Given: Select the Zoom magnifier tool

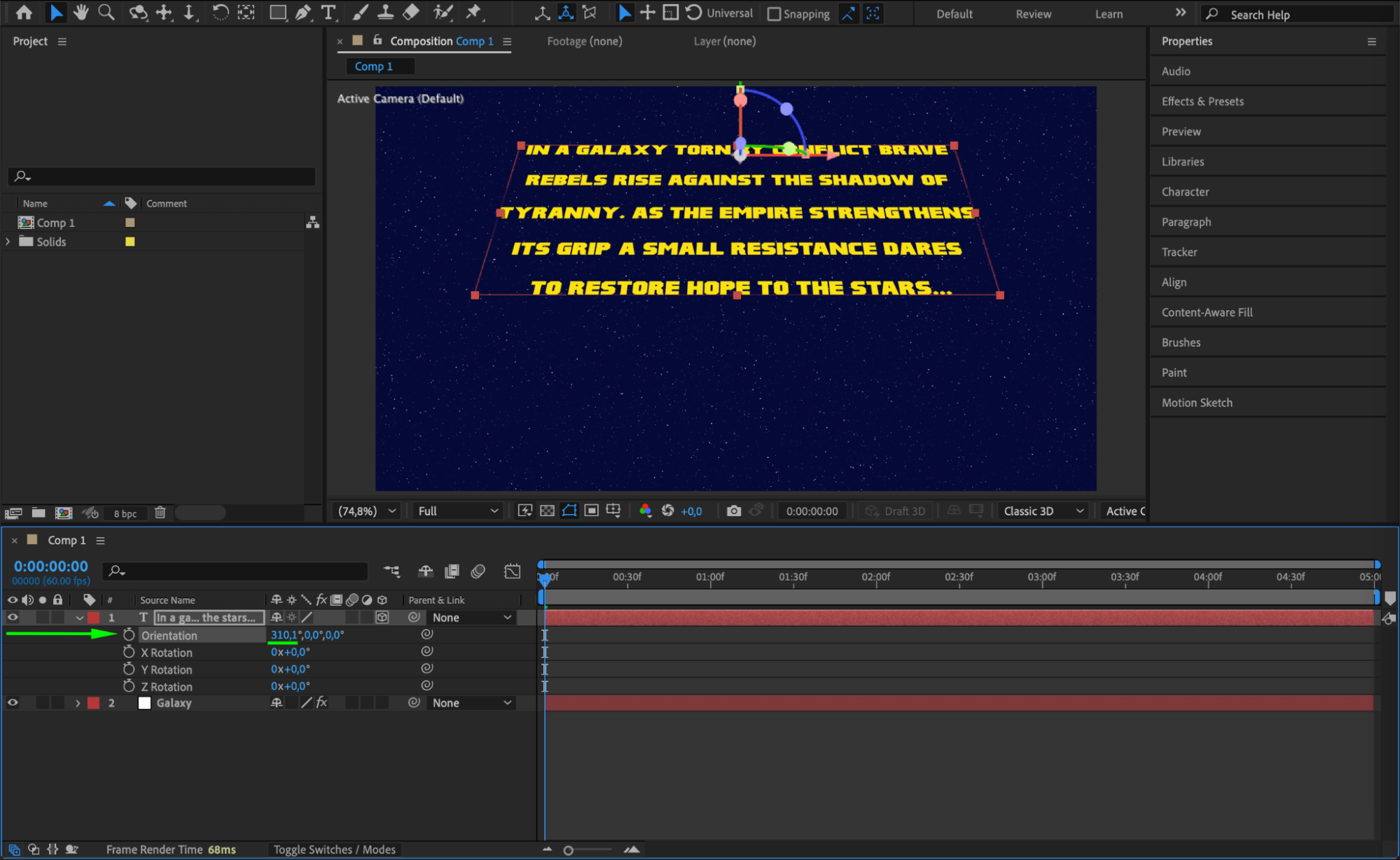Looking at the screenshot, I should pyautogui.click(x=106, y=12).
